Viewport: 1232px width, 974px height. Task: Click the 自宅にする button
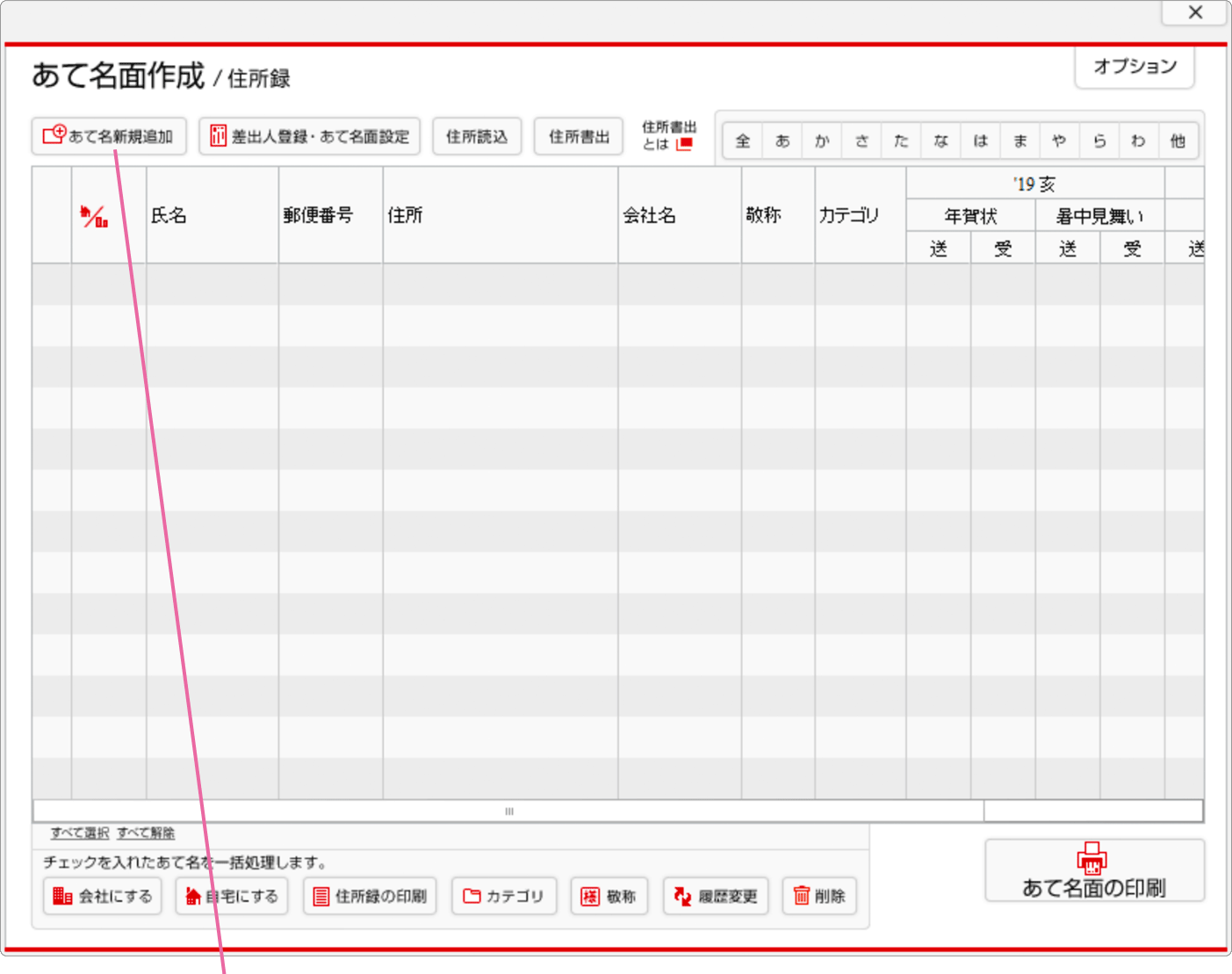232,896
